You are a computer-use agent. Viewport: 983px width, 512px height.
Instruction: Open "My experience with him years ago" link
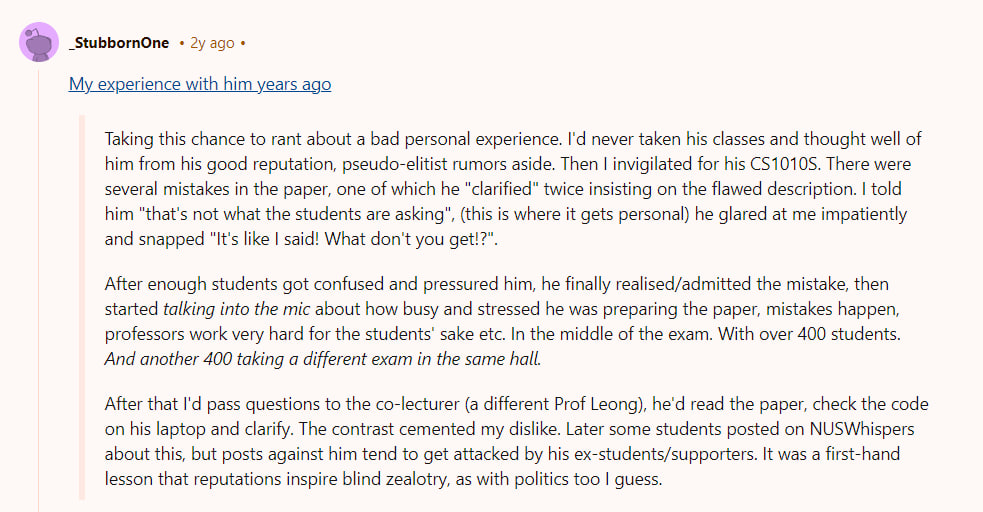pos(200,84)
